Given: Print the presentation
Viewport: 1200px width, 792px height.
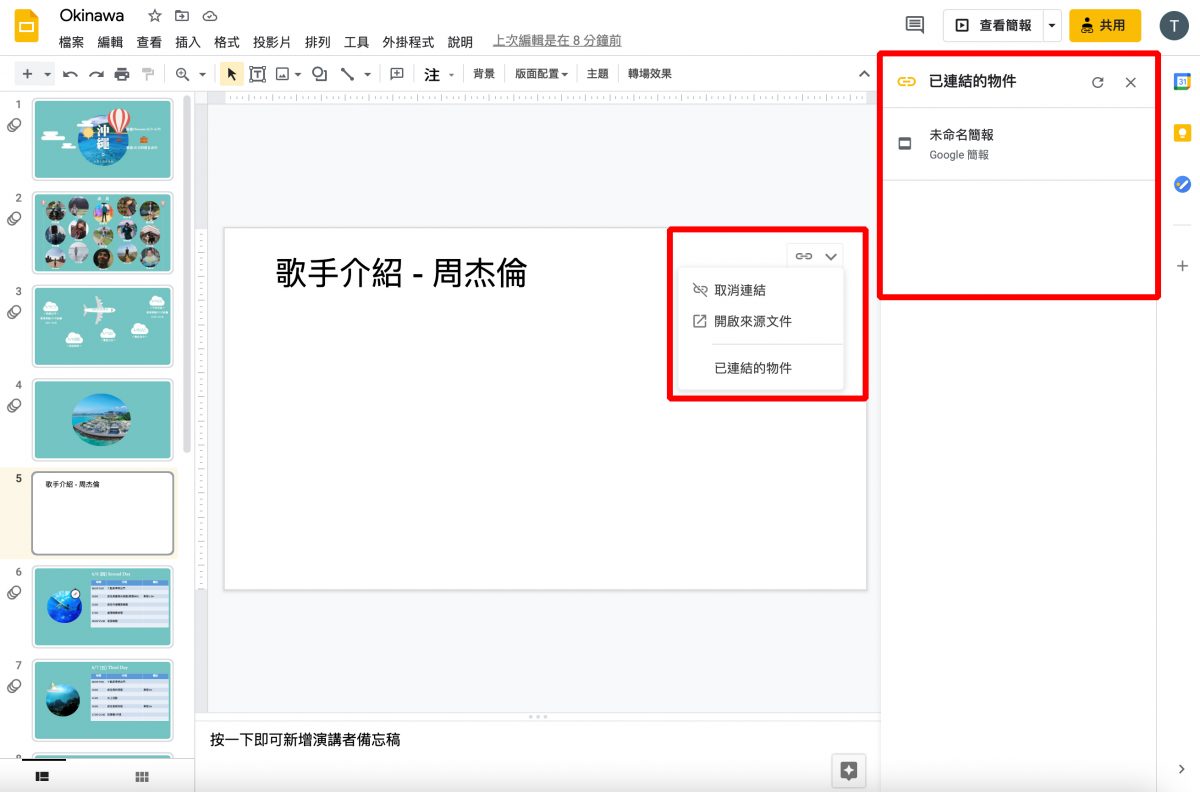Looking at the screenshot, I should click(122, 74).
